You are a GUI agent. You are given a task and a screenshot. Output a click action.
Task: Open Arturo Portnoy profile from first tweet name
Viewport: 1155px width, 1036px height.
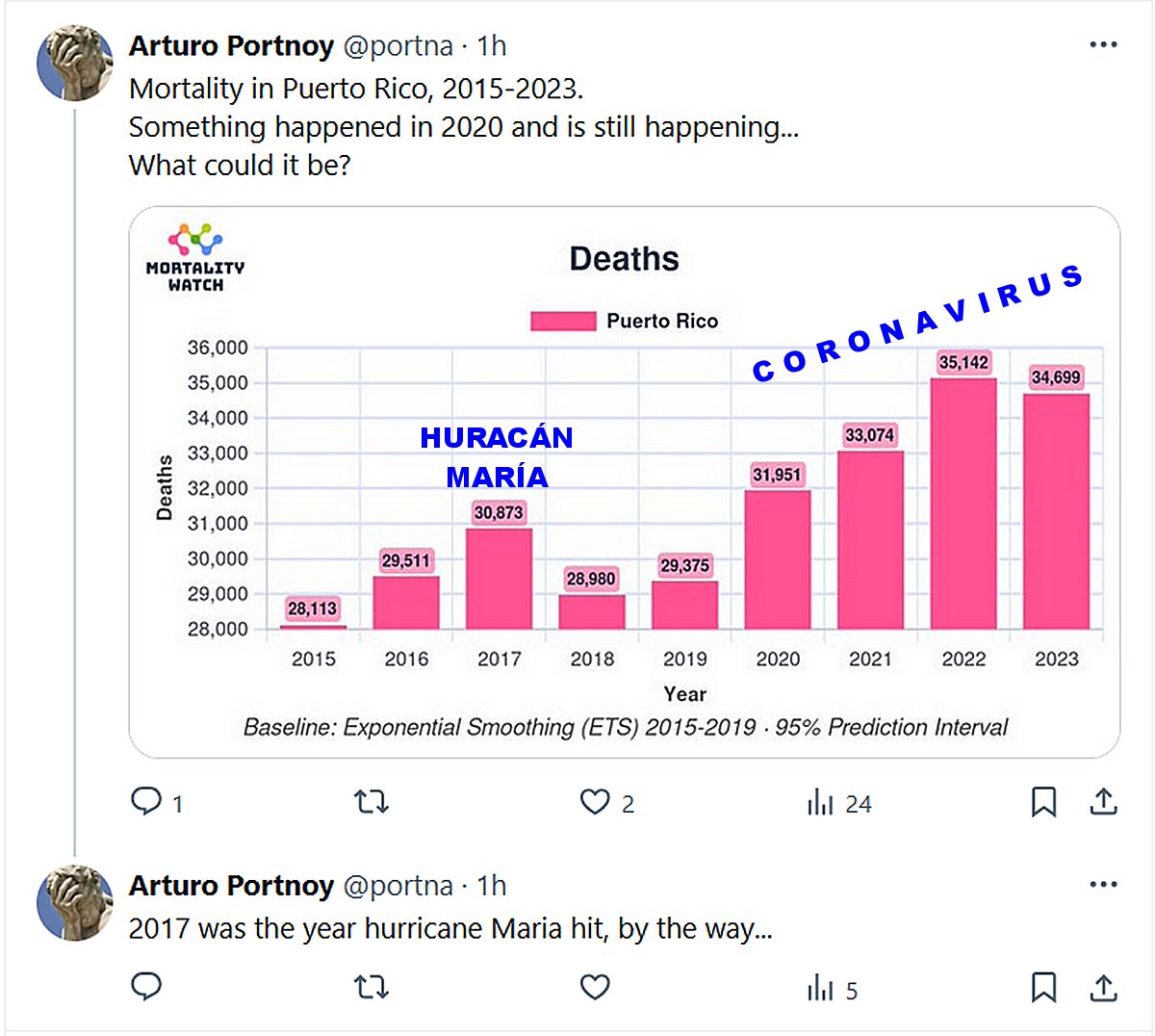tap(231, 46)
